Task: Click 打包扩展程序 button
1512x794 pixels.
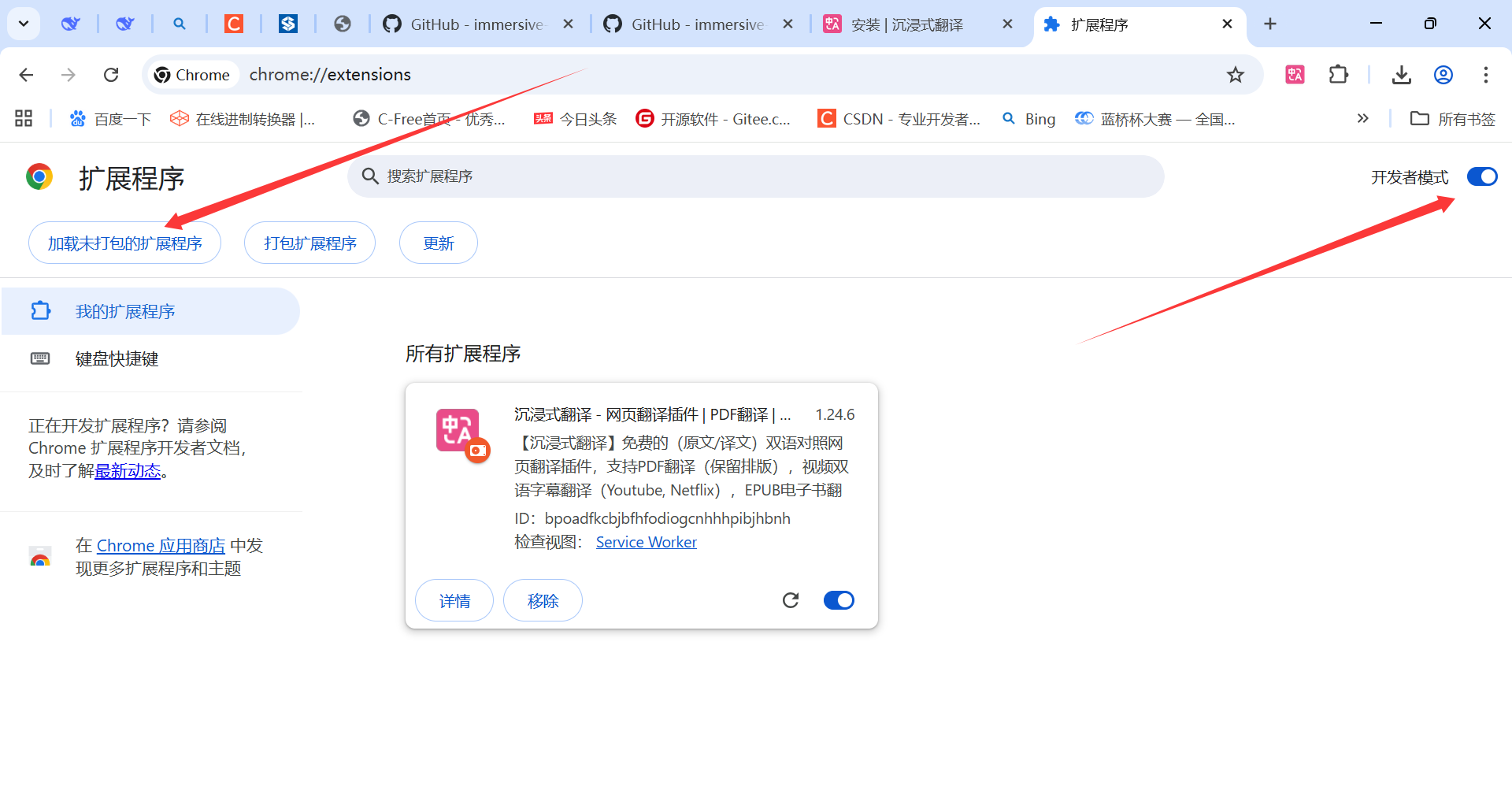Action: pyautogui.click(x=309, y=243)
